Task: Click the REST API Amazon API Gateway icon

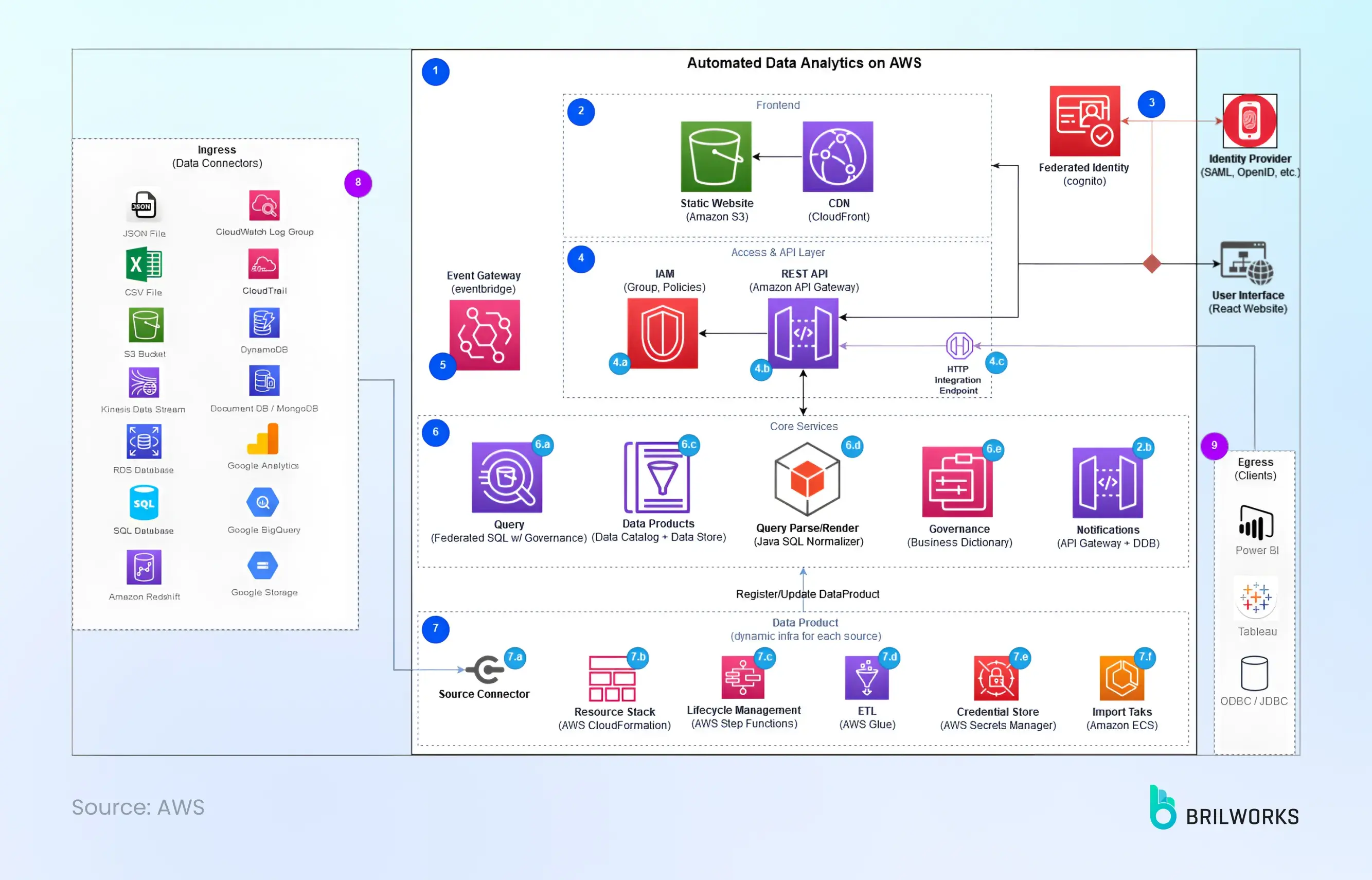Action: pyautogui.click(x=803, y=333)
